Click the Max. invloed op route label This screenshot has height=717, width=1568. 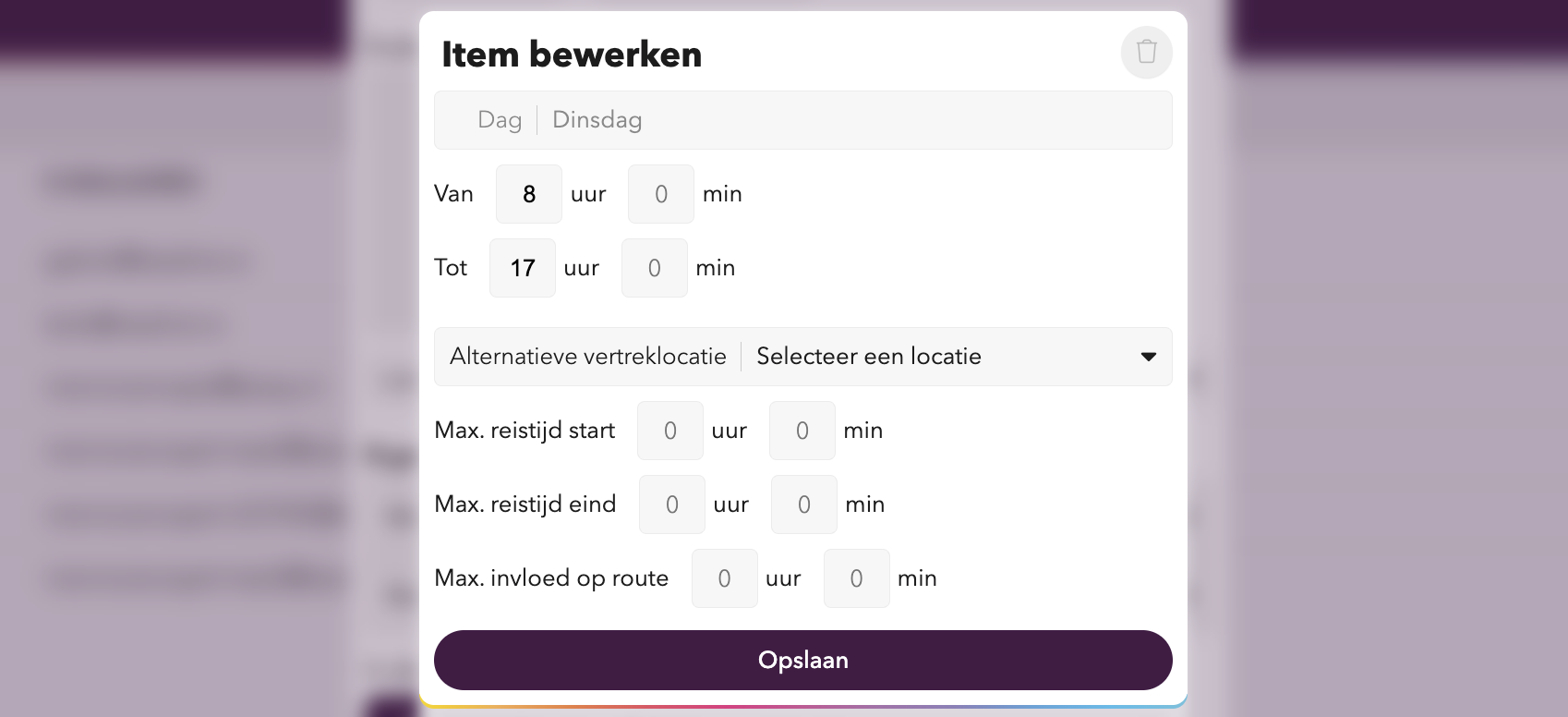[x=551, y=578]
